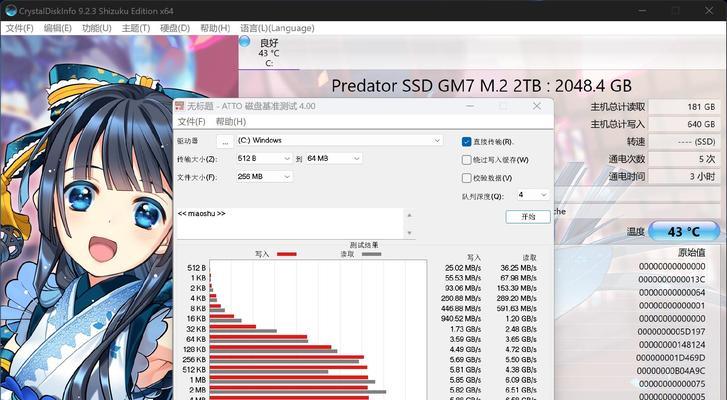Close the CrystalDiskInfo window
727x400 pixels.
[x=709, y=10]
